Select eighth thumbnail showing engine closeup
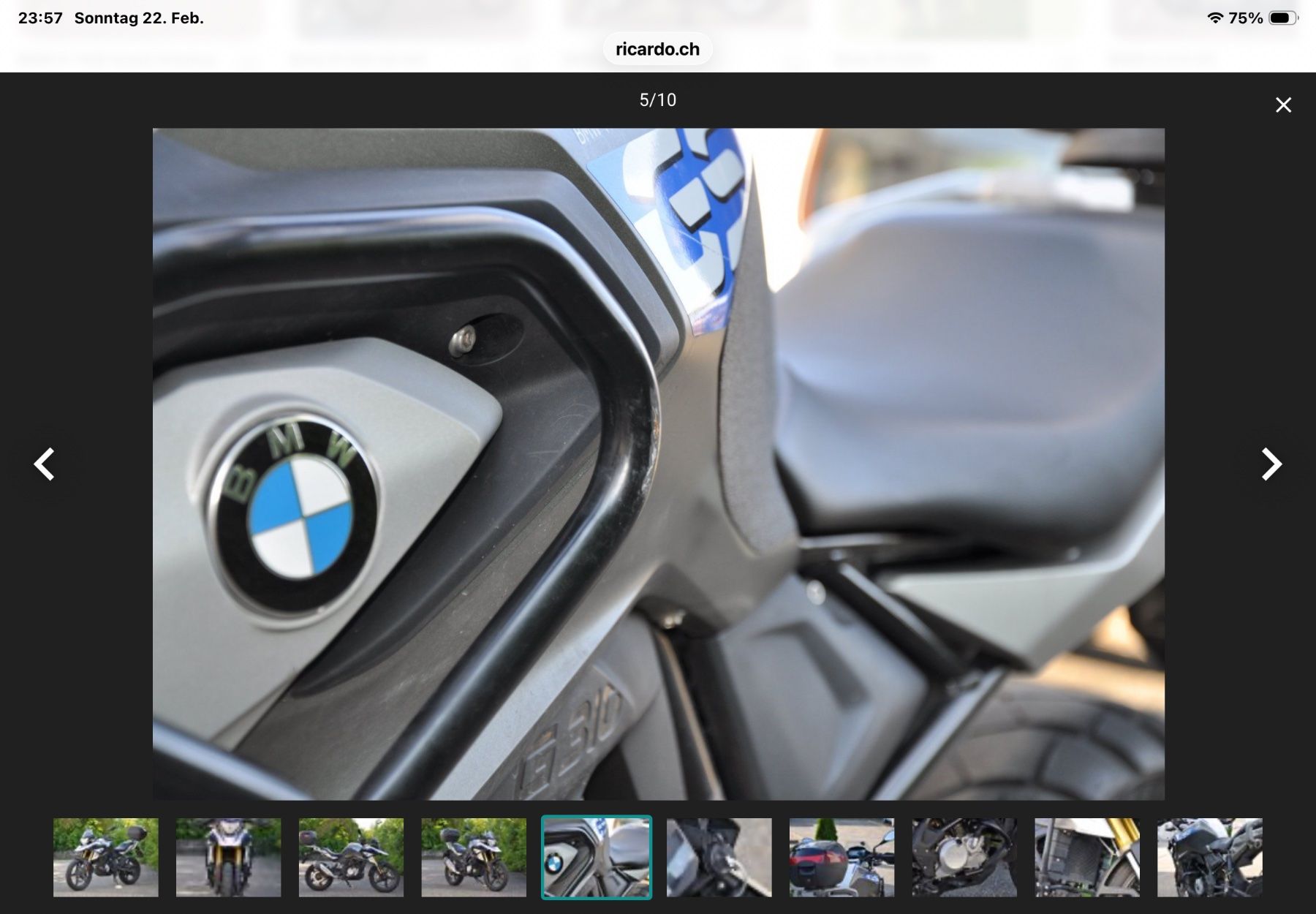The image size is (1316, 914). tap(964, 857)
